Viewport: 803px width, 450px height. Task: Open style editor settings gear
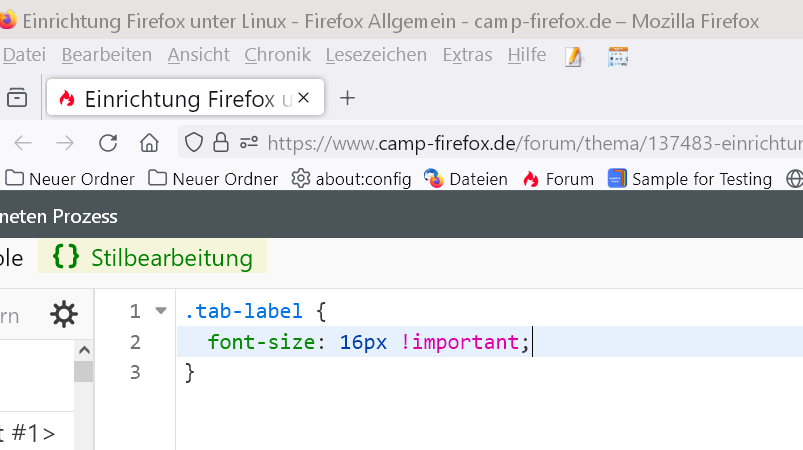click(64, 315)
